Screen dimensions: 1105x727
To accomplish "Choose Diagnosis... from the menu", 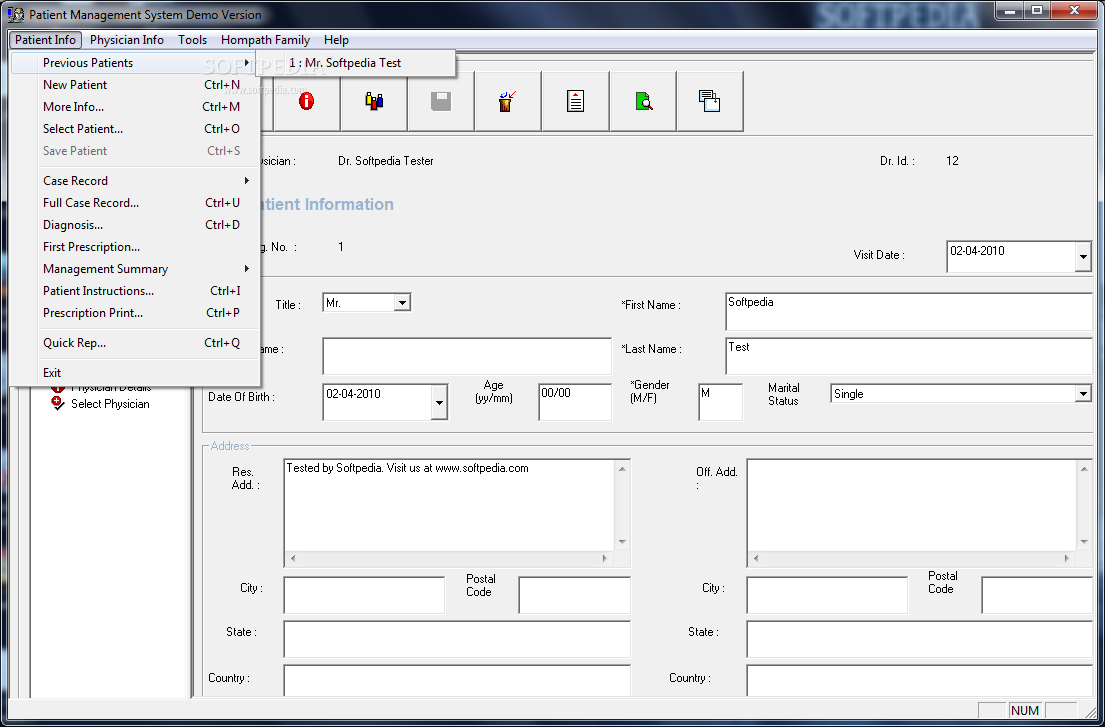I will pos(135,225).
